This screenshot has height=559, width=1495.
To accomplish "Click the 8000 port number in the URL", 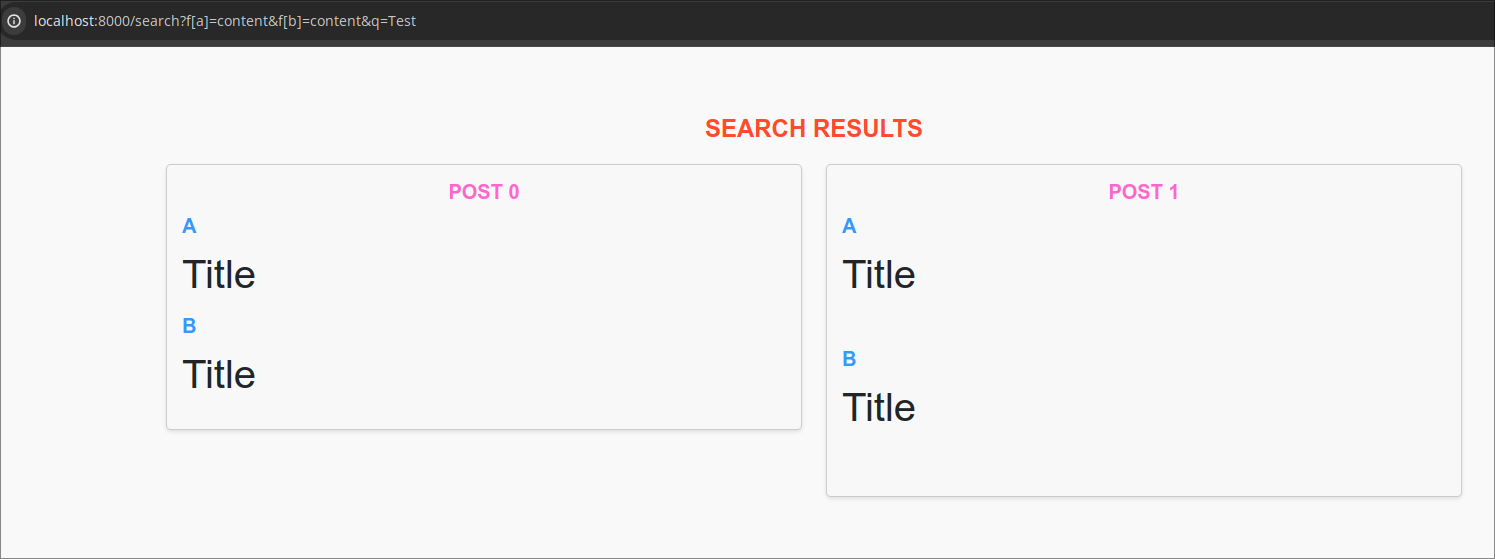I will [113, 21].
